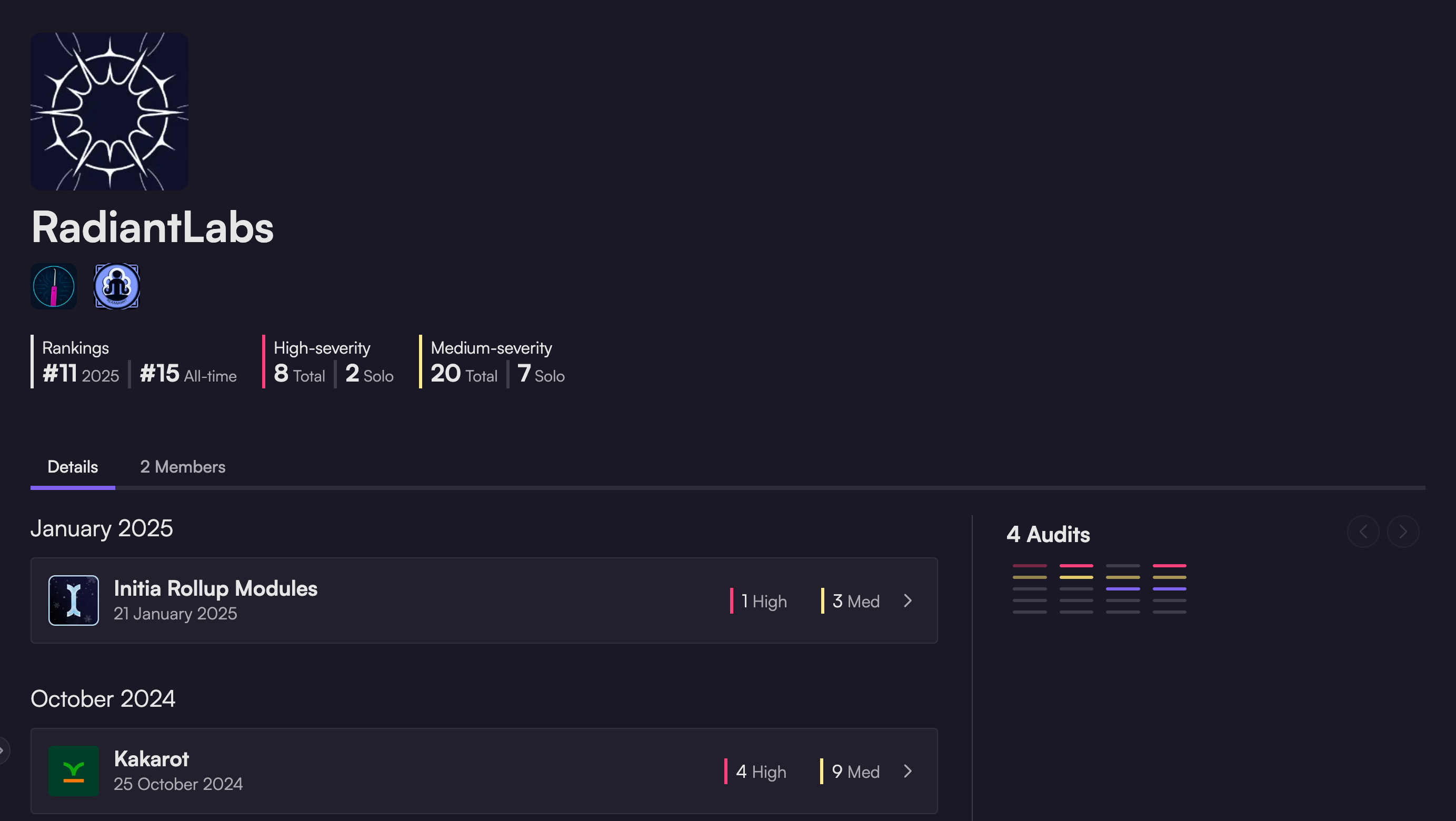Viewport: 1456px width, 821px height.
Task: Open the Kakarot audit title
Action: coord(151,759)
